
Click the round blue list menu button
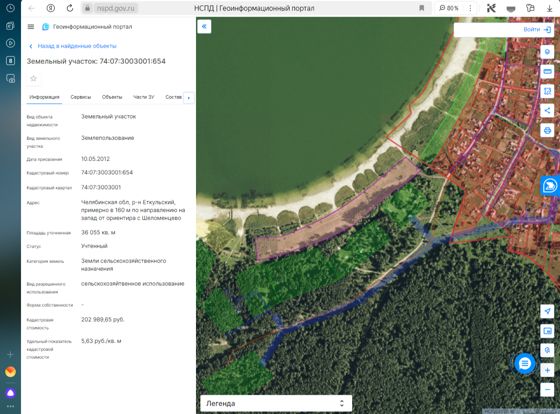coord(524,364)
